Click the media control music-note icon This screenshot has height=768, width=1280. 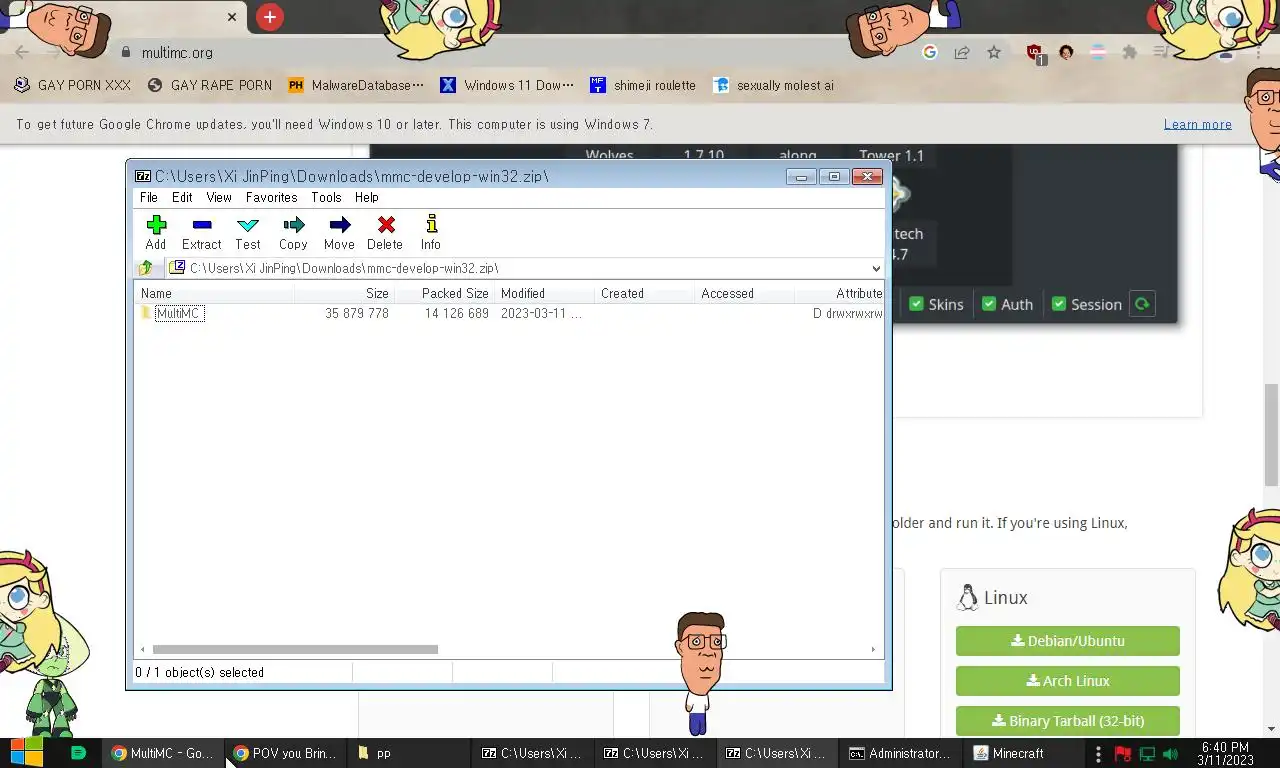(1161, 52)
